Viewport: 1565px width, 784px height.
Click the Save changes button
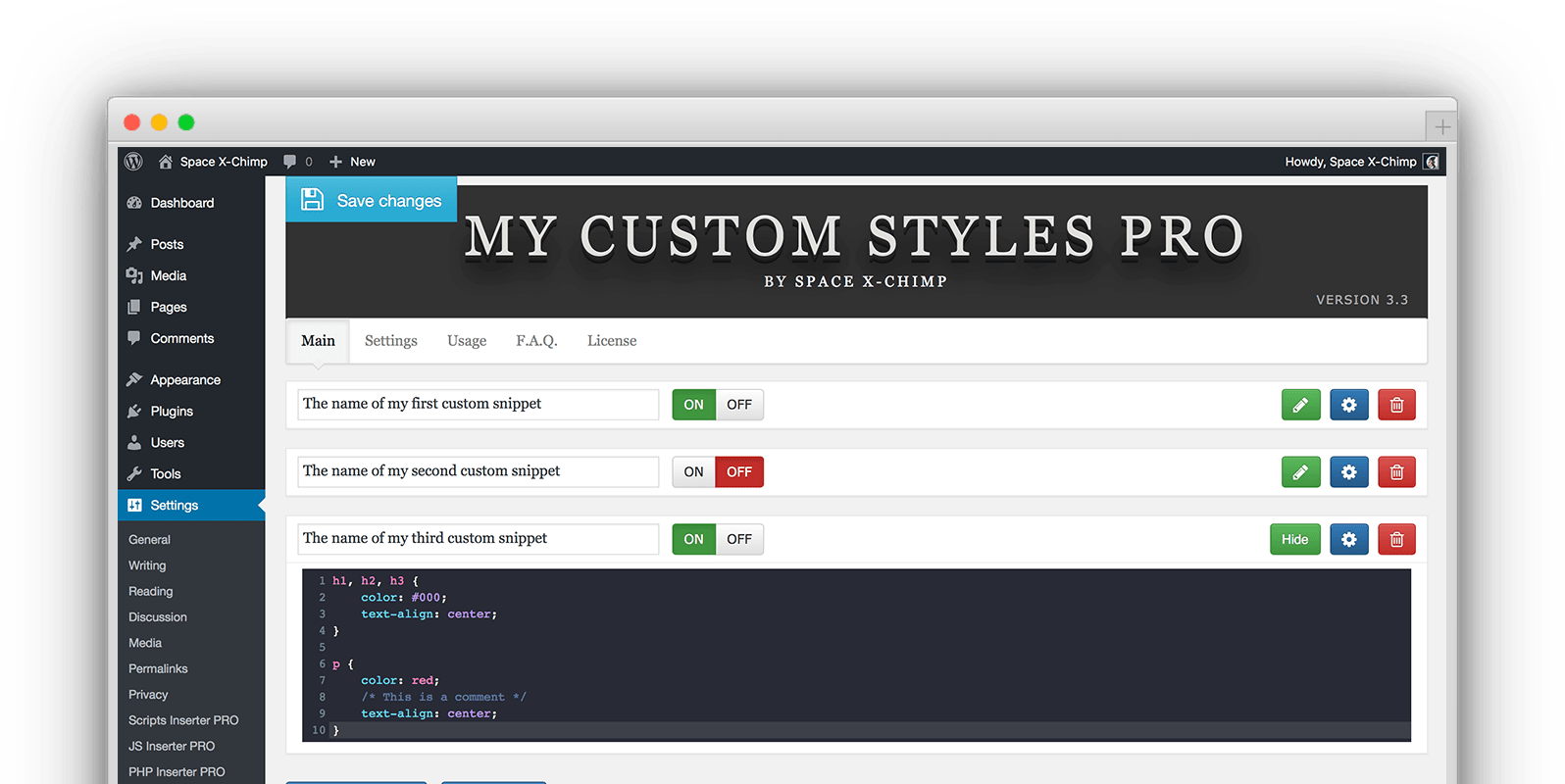pos(372,200)
